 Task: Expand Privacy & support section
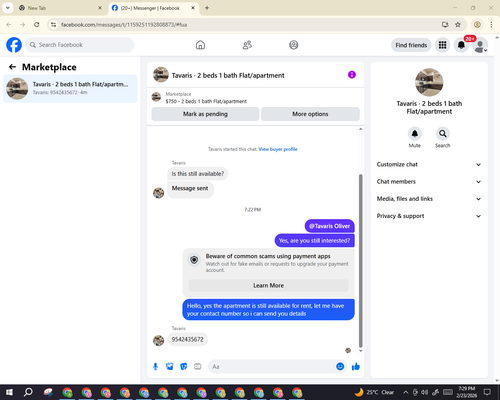coord(429,216)
